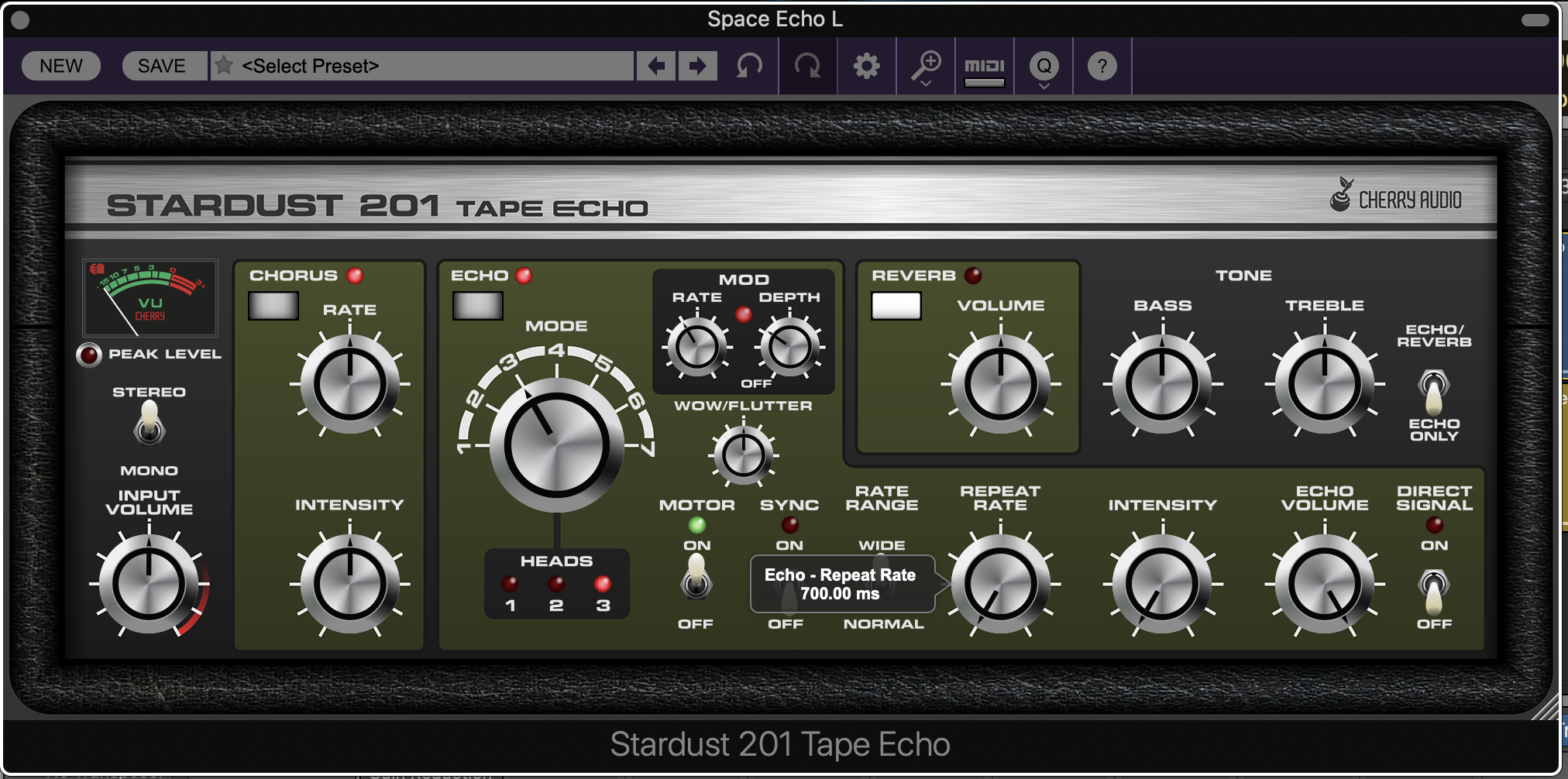The width and height of the screenshot is (1568, 779).
Task: Click the Heads 2 LED
Action: 556,583
